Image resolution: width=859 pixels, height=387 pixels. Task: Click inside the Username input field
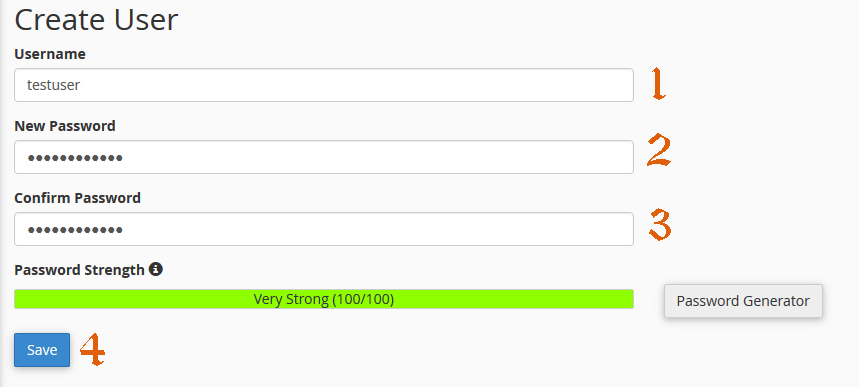(324, 85)
